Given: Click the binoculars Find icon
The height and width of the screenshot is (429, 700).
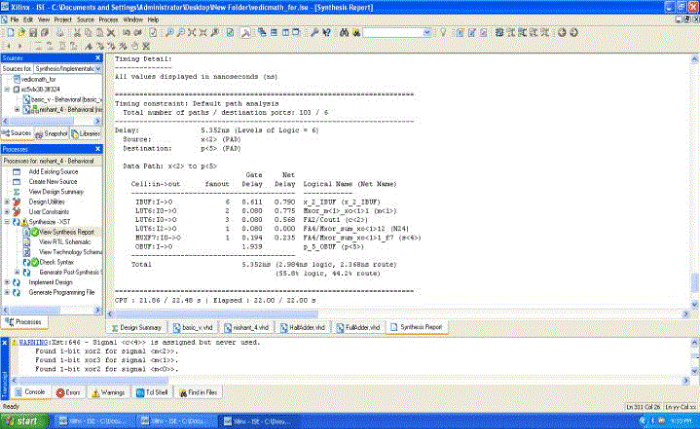Looking at the screenshot, I should 344,32.
